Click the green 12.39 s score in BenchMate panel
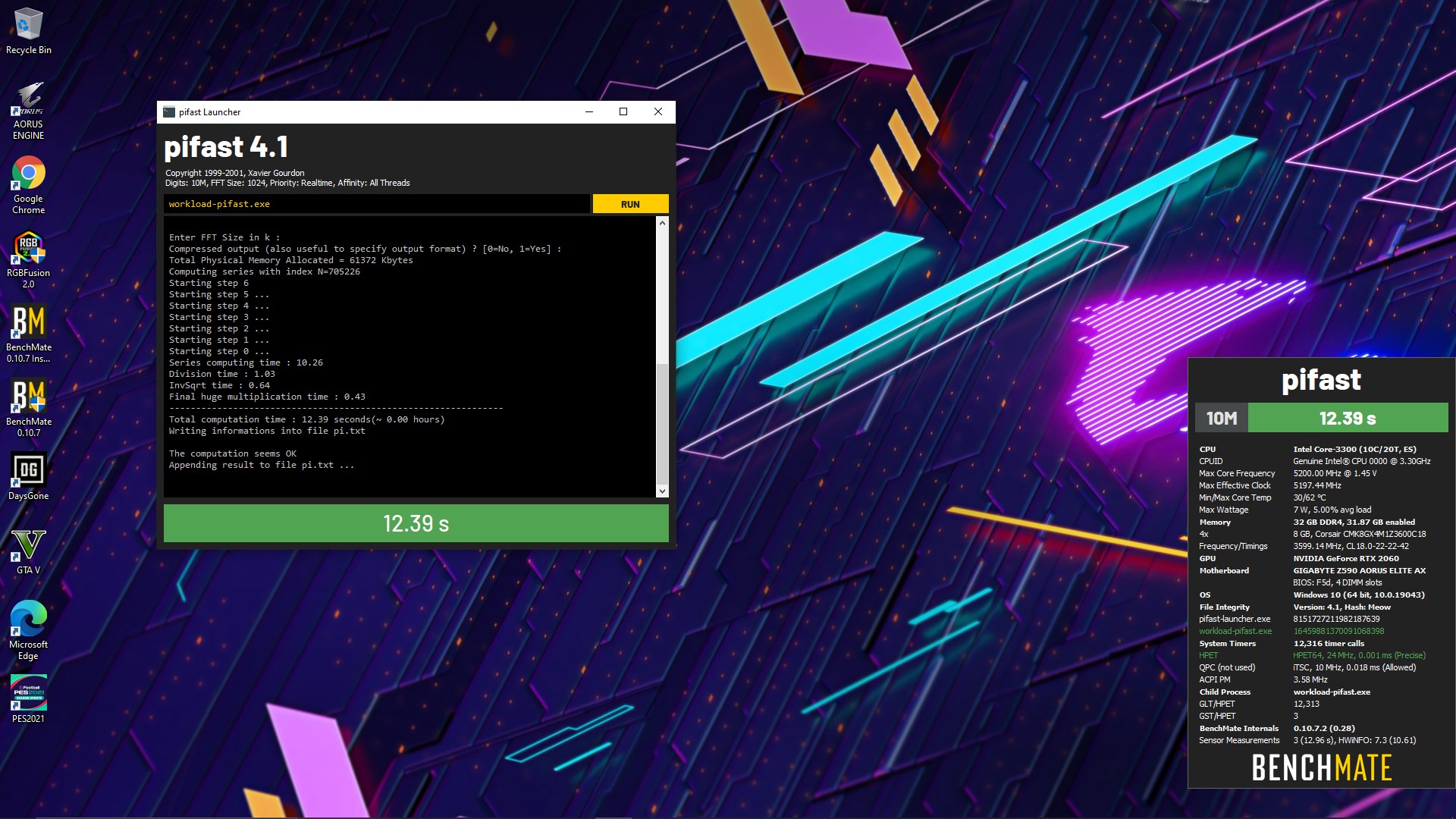Viewport: 1456px width, 819px height. point(1348,418)
